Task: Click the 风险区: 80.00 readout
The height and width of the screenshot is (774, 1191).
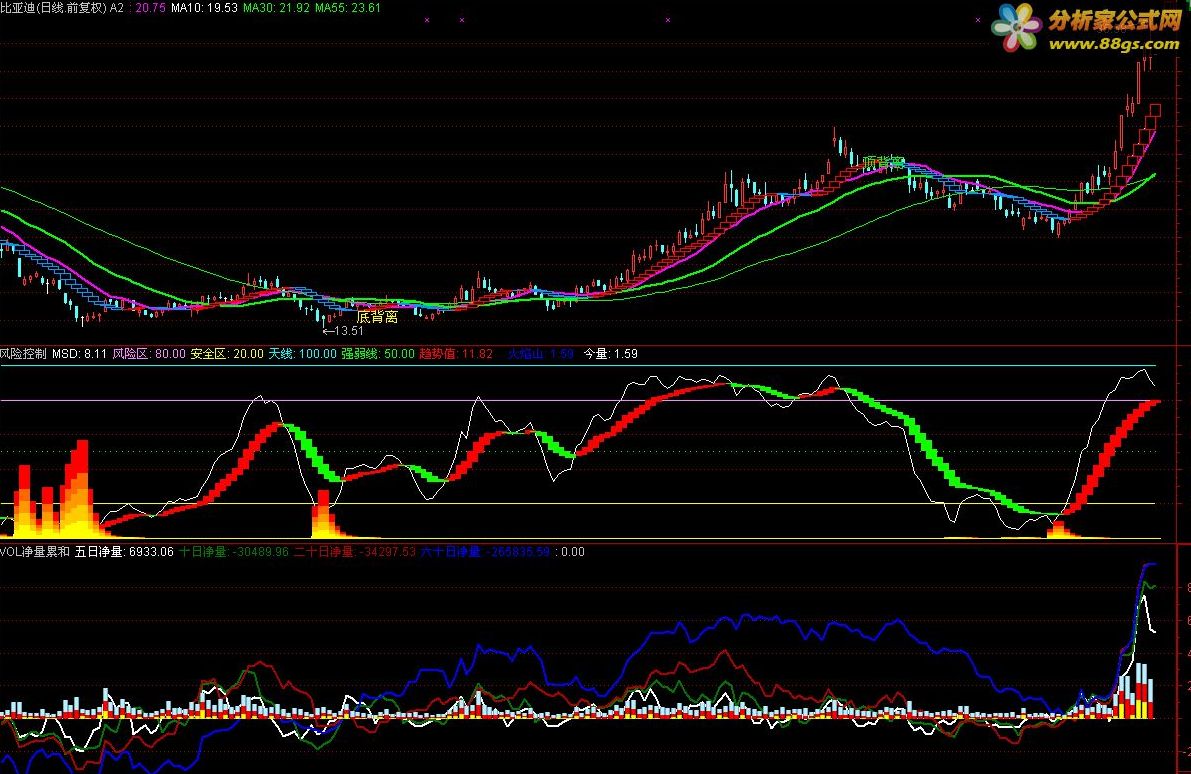Action: click(149, 354)
